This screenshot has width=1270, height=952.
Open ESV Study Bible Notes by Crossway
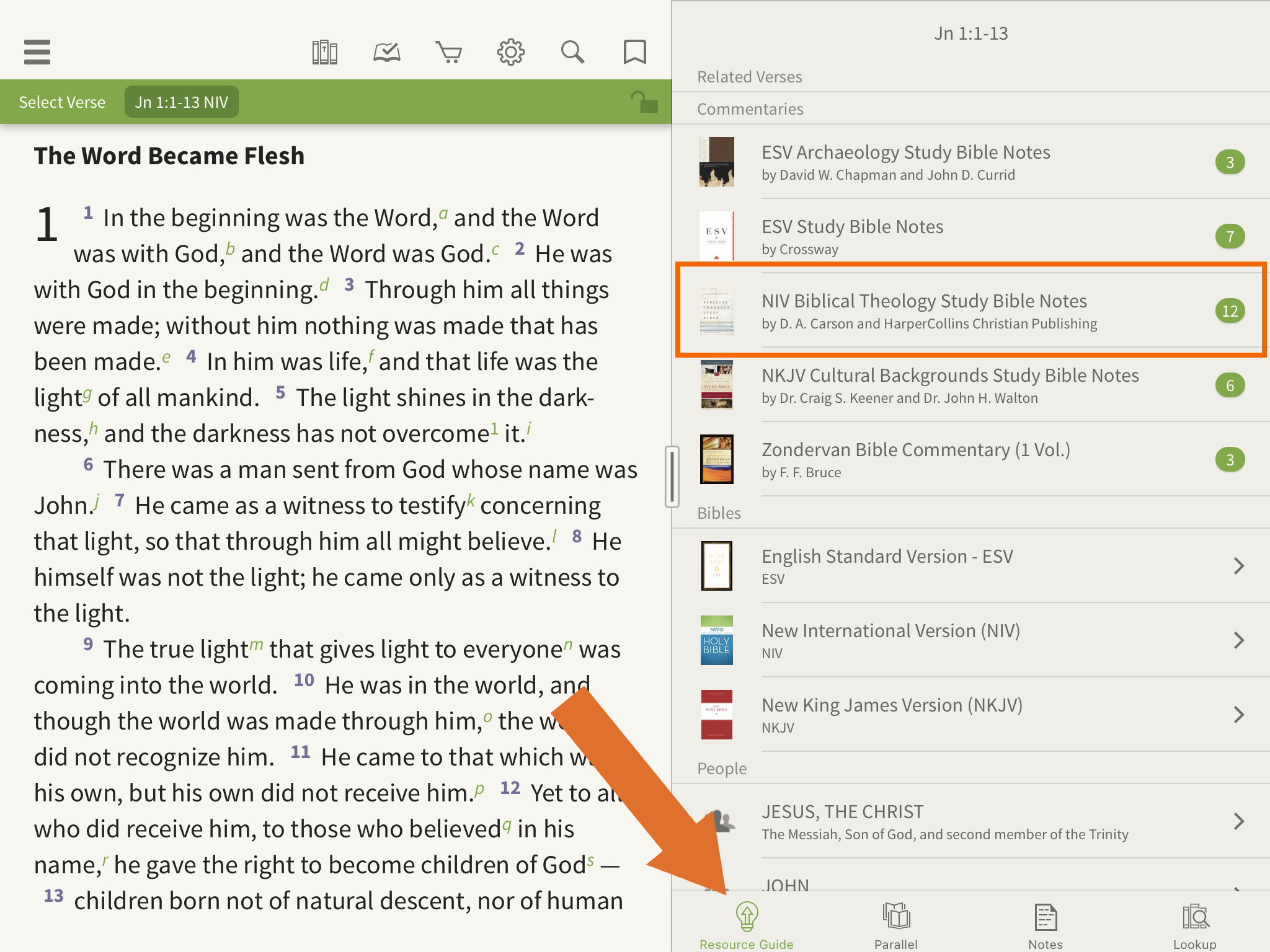click(x=971, y=236)
